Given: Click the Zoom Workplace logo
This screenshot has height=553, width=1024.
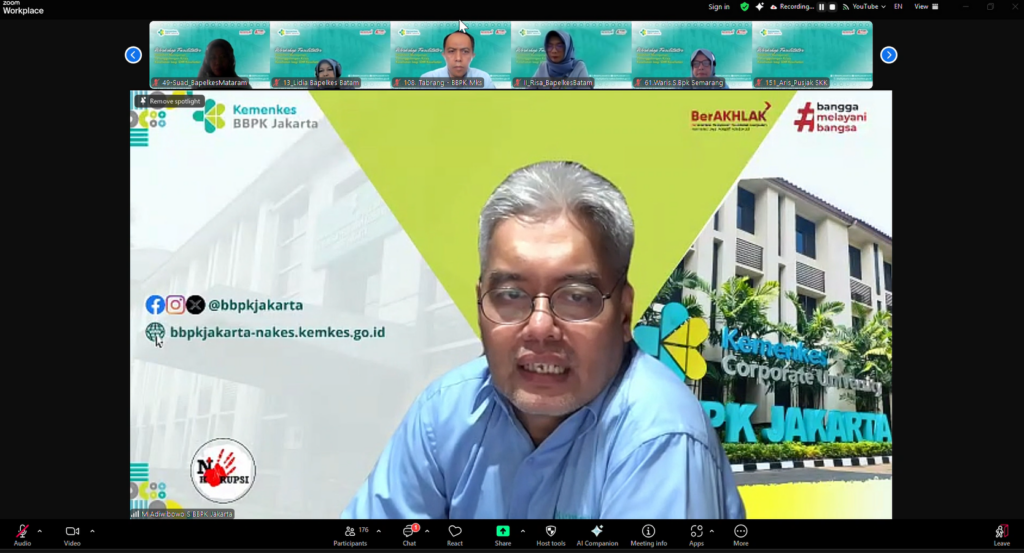Looking at the screenshot, I should click(x=23, y=7).
